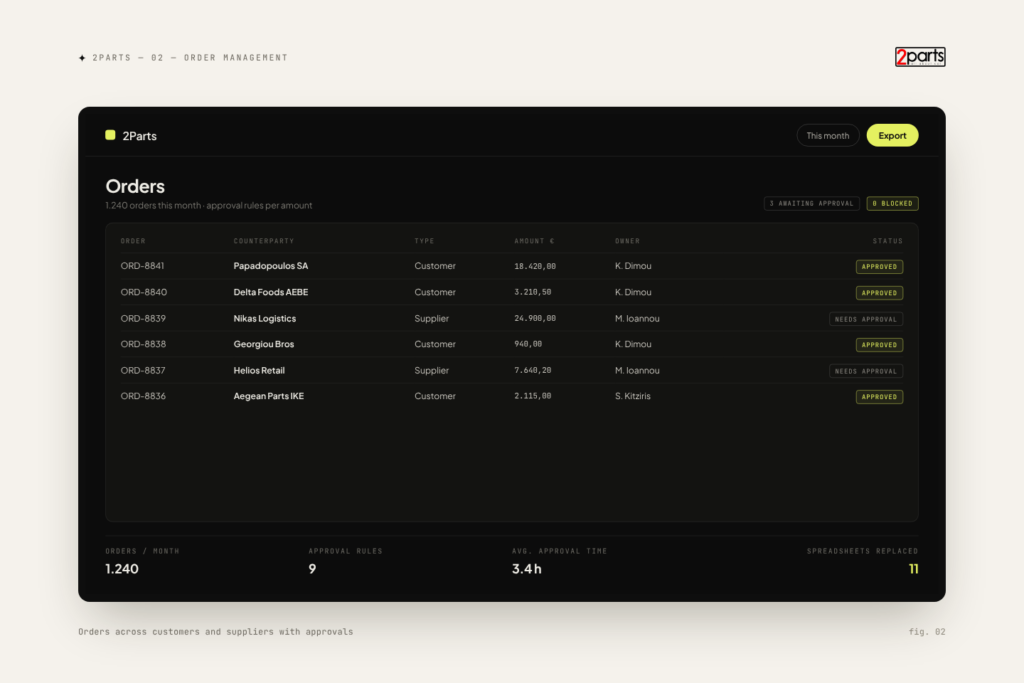Click the Spreadsheets Replaced value 11

pos(913,569)
